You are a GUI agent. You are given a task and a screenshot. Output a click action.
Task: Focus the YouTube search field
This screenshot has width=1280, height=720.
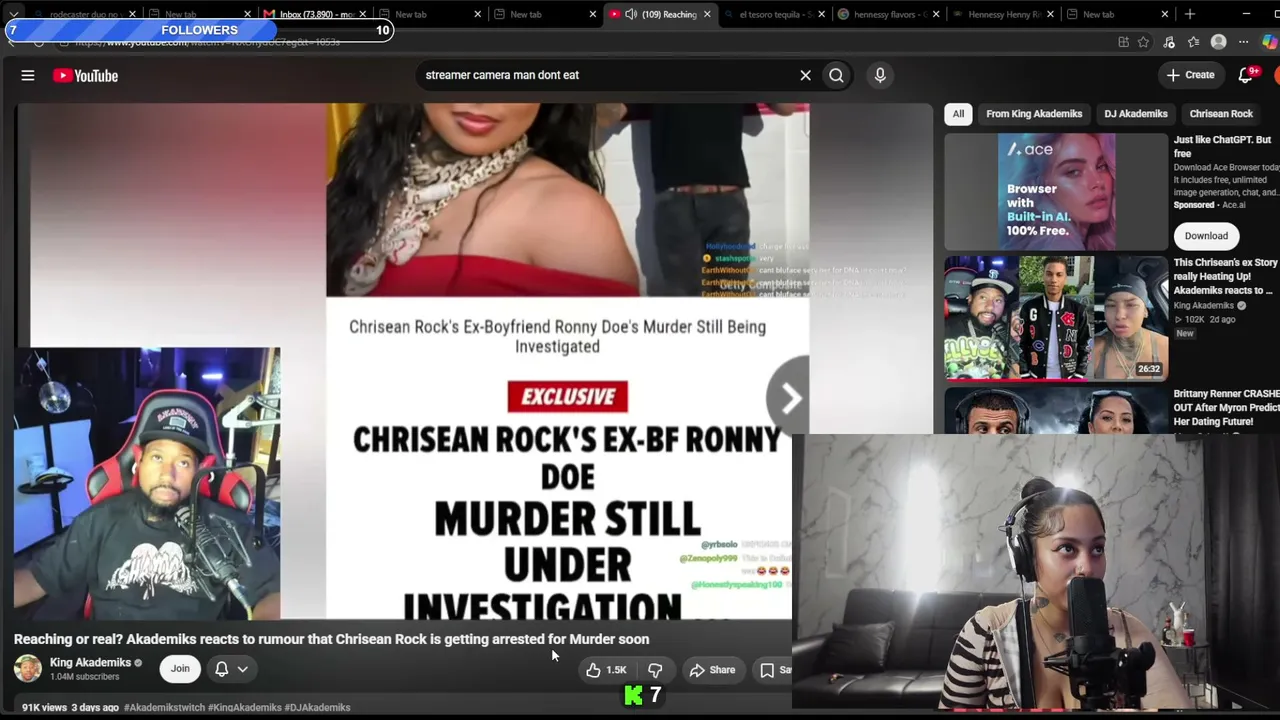605,75
